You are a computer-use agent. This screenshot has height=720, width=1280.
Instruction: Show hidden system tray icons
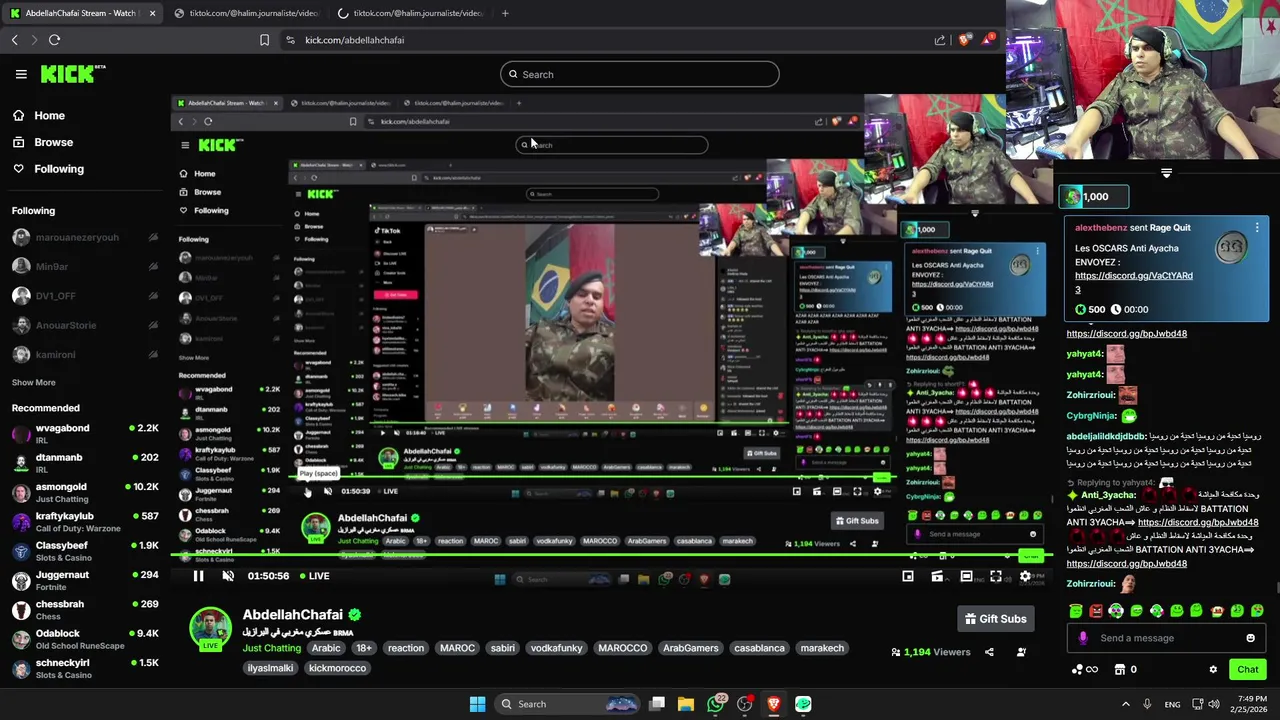tap(1125, 704)
